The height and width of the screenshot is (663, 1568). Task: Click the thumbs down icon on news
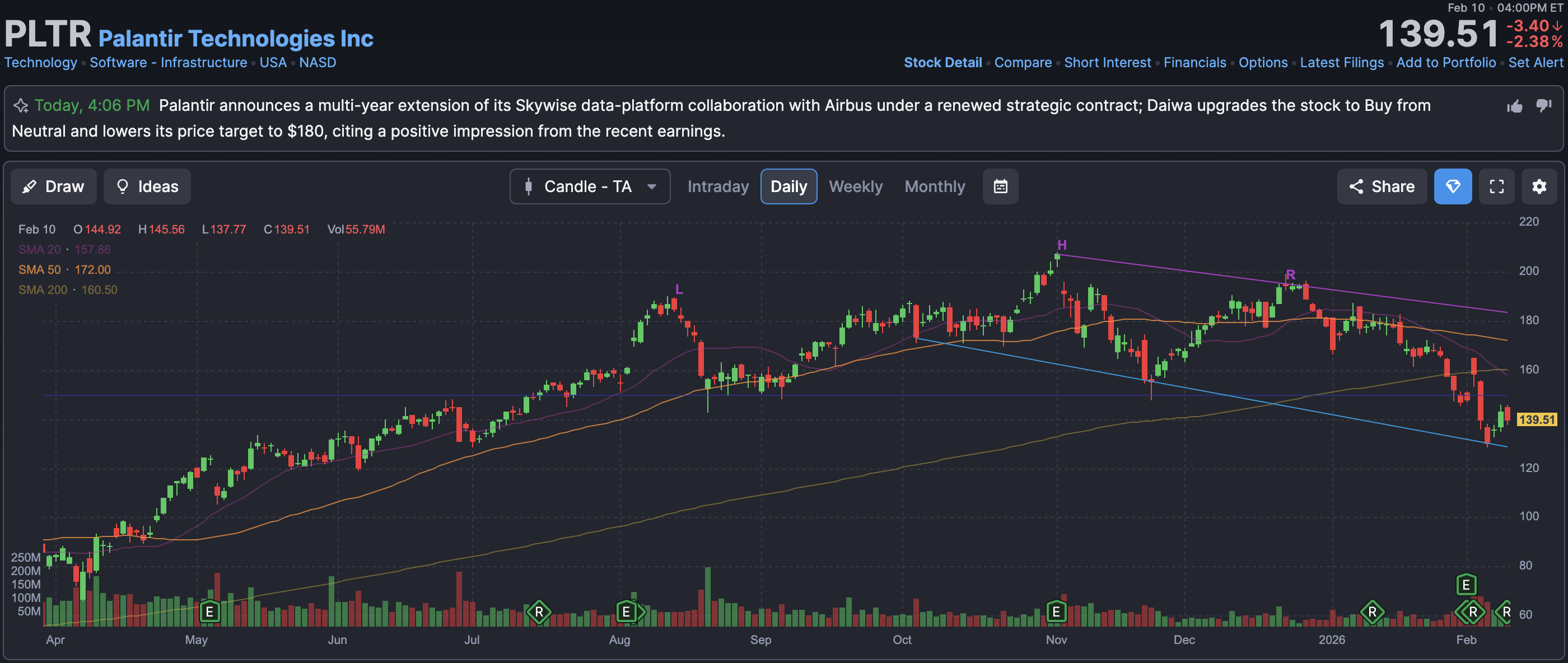tap(1543, 105)
